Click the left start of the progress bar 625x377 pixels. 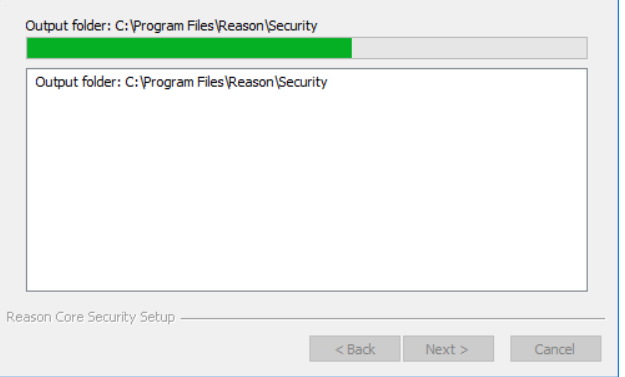tap(29, 48)
